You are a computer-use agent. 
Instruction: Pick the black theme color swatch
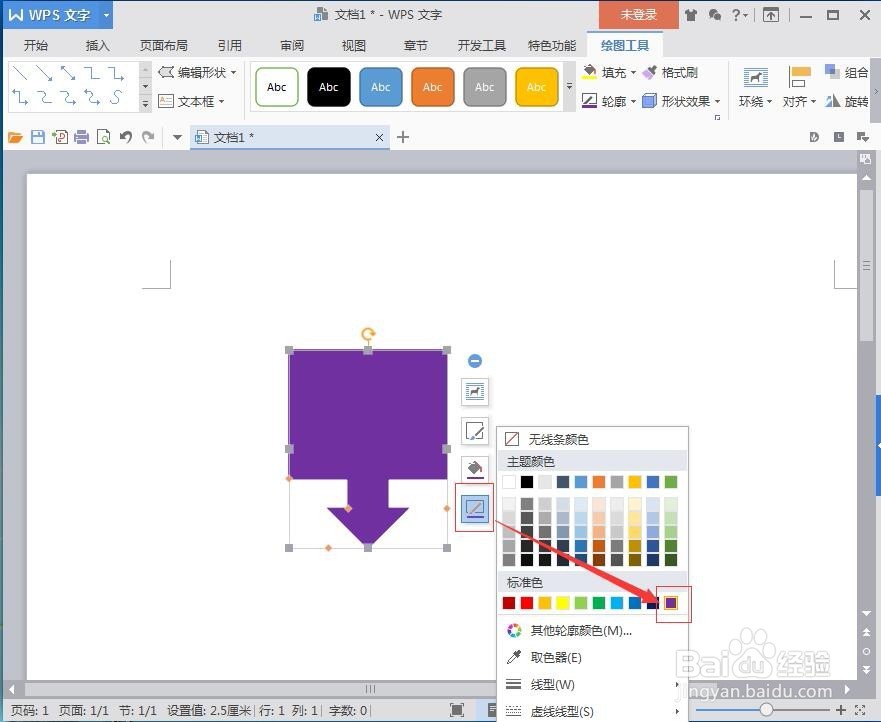tap(526, 482)
